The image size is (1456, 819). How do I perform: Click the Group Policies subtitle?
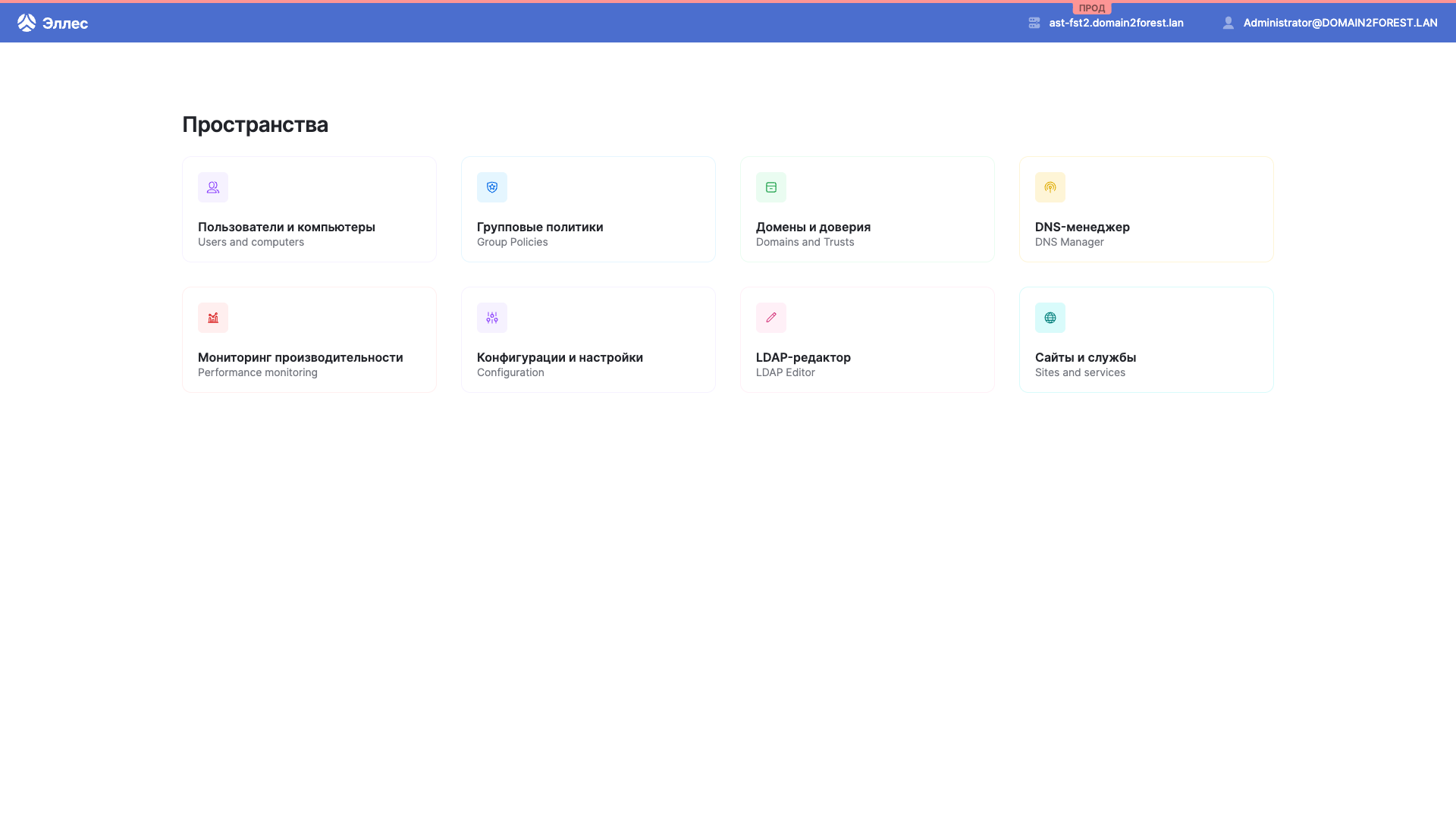pos(513,242)
